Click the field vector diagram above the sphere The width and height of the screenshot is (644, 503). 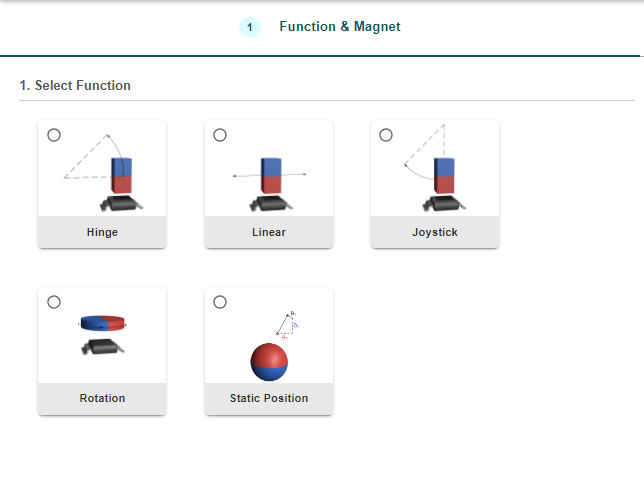286,324
